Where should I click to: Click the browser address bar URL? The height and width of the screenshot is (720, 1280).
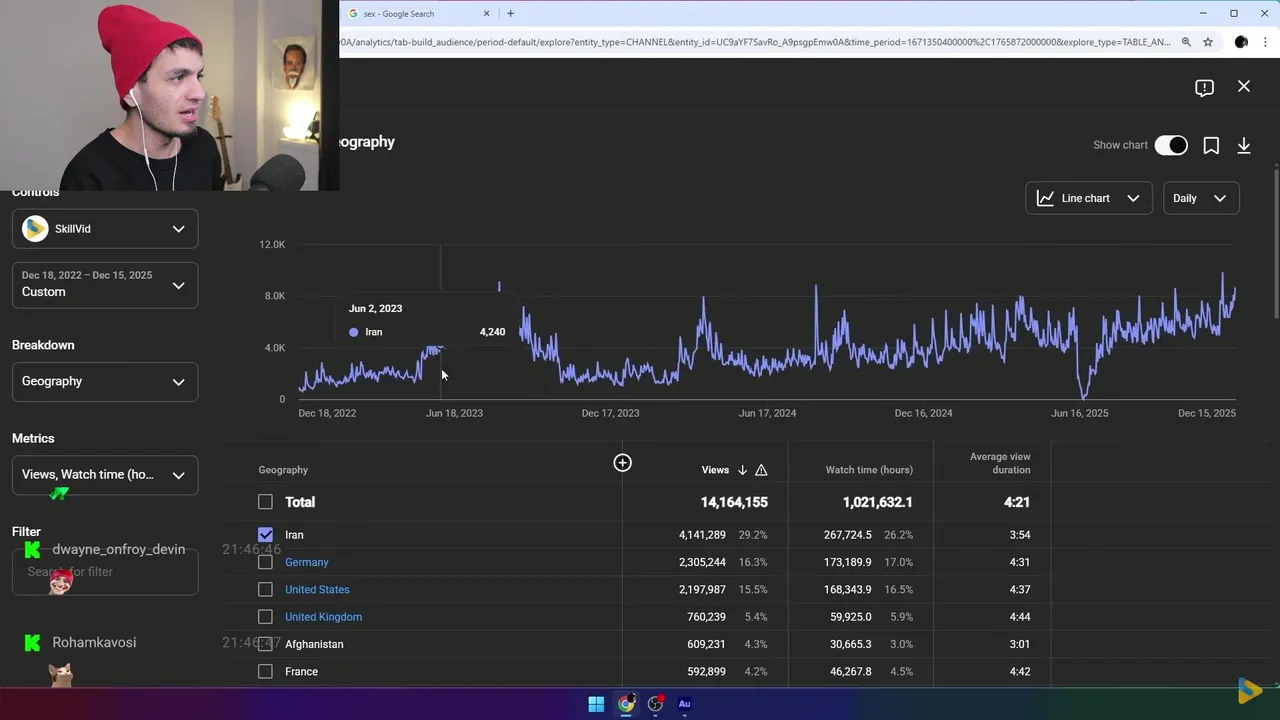click(755, 42)
